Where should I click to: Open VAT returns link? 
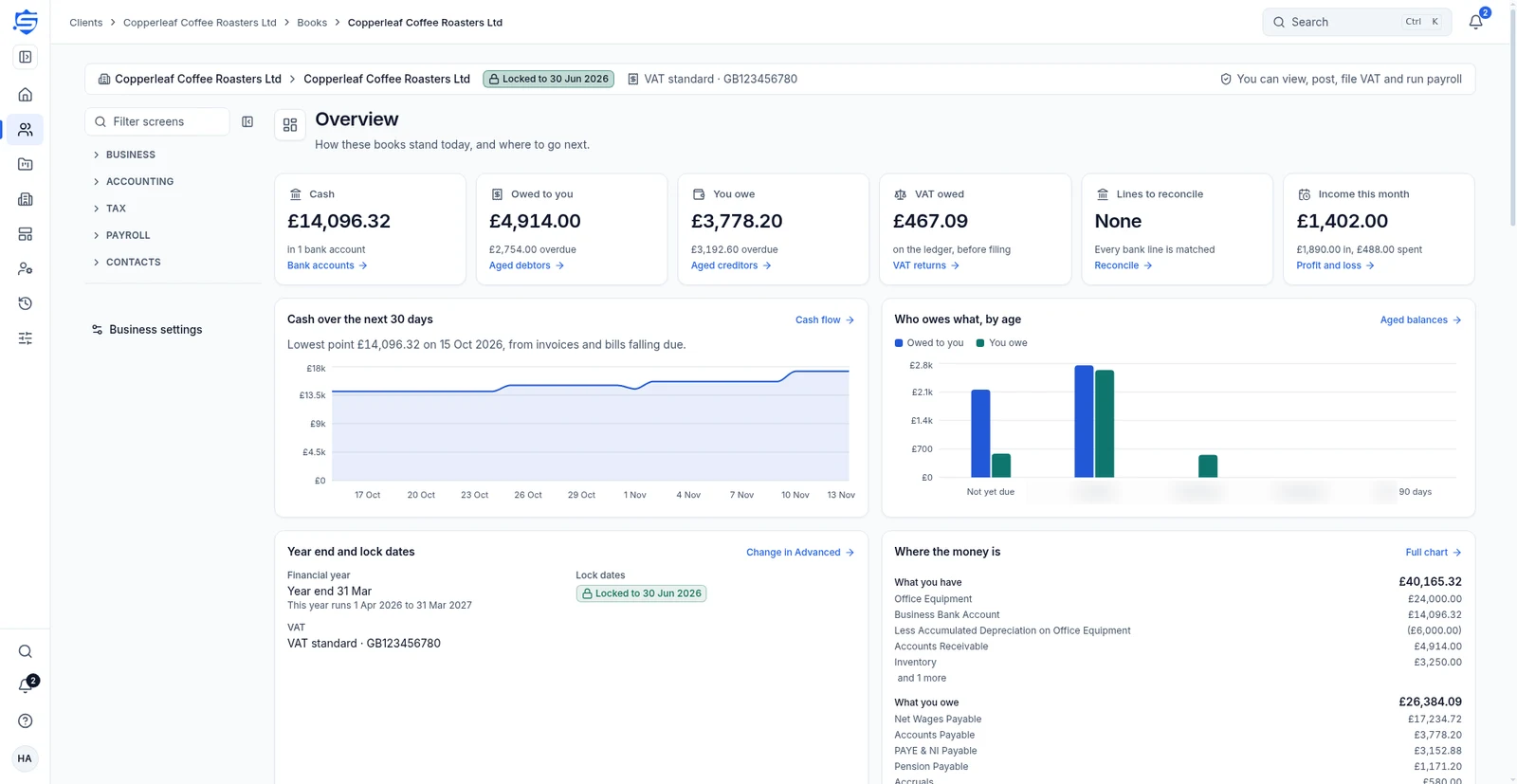click(925, 265)
